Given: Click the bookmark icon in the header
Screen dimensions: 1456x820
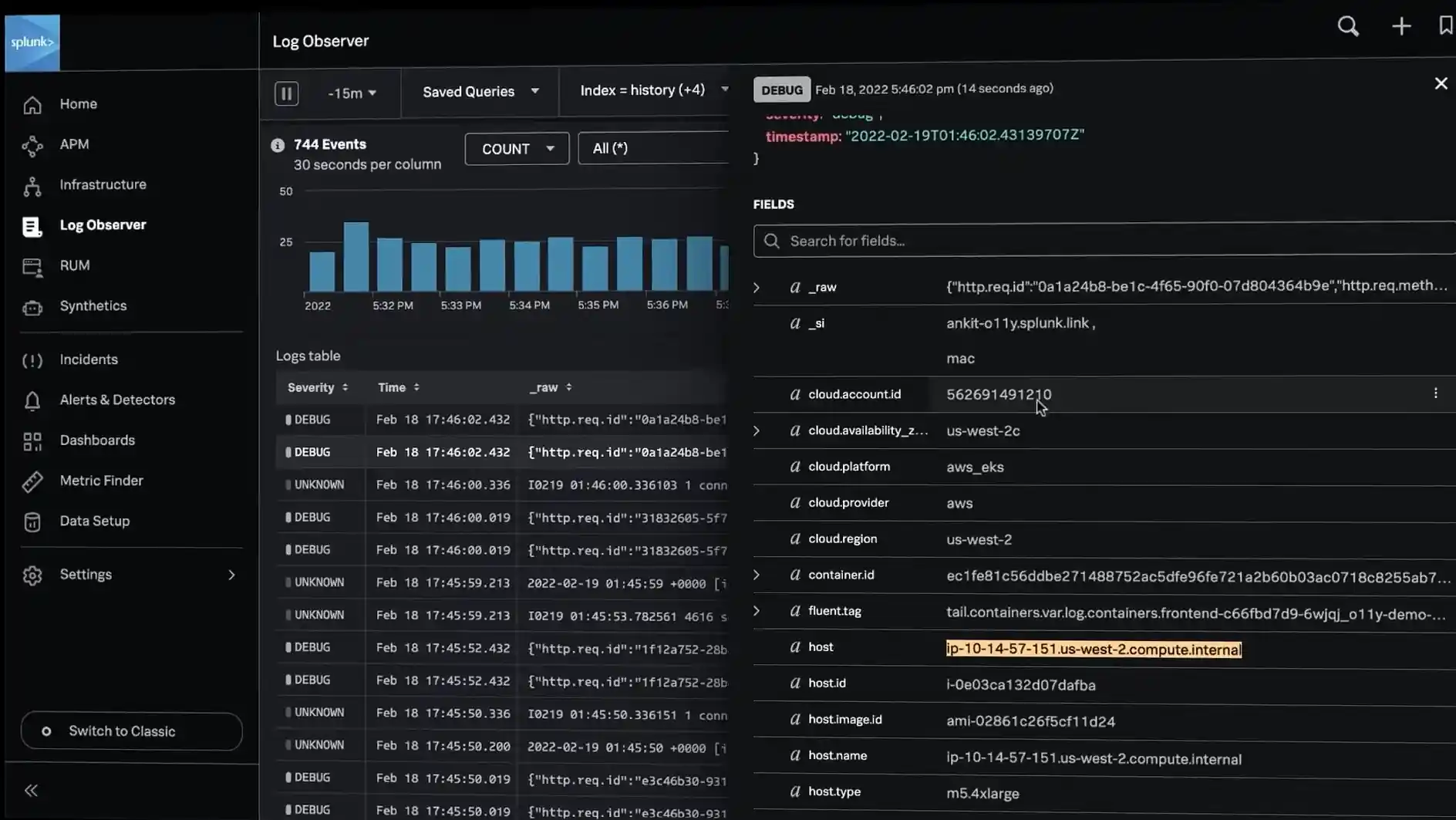Looking at the screenshot, I should pyautogui.click(x=1446, y=25).
